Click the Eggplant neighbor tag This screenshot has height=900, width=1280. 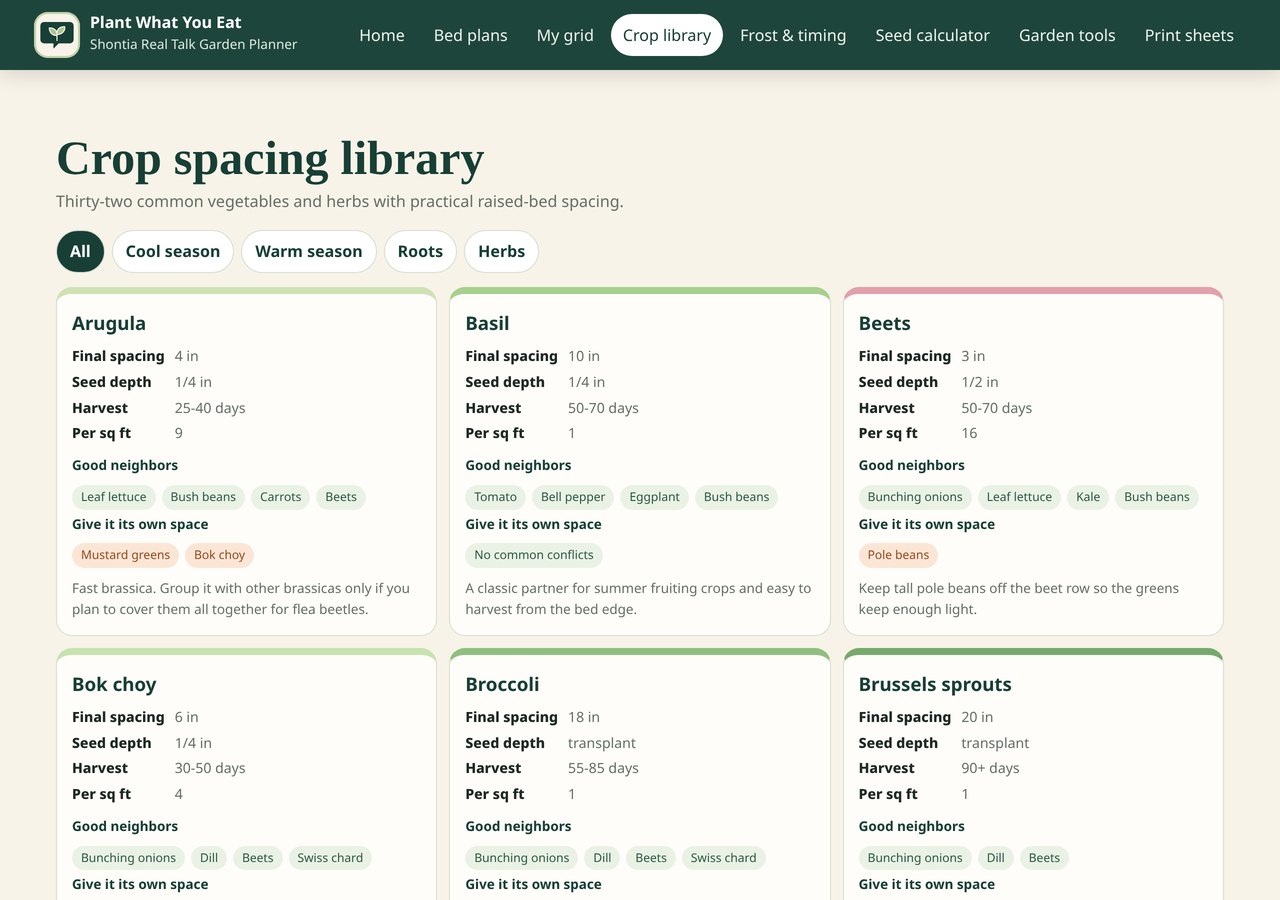pyautogui.click(x=655, y=497)
